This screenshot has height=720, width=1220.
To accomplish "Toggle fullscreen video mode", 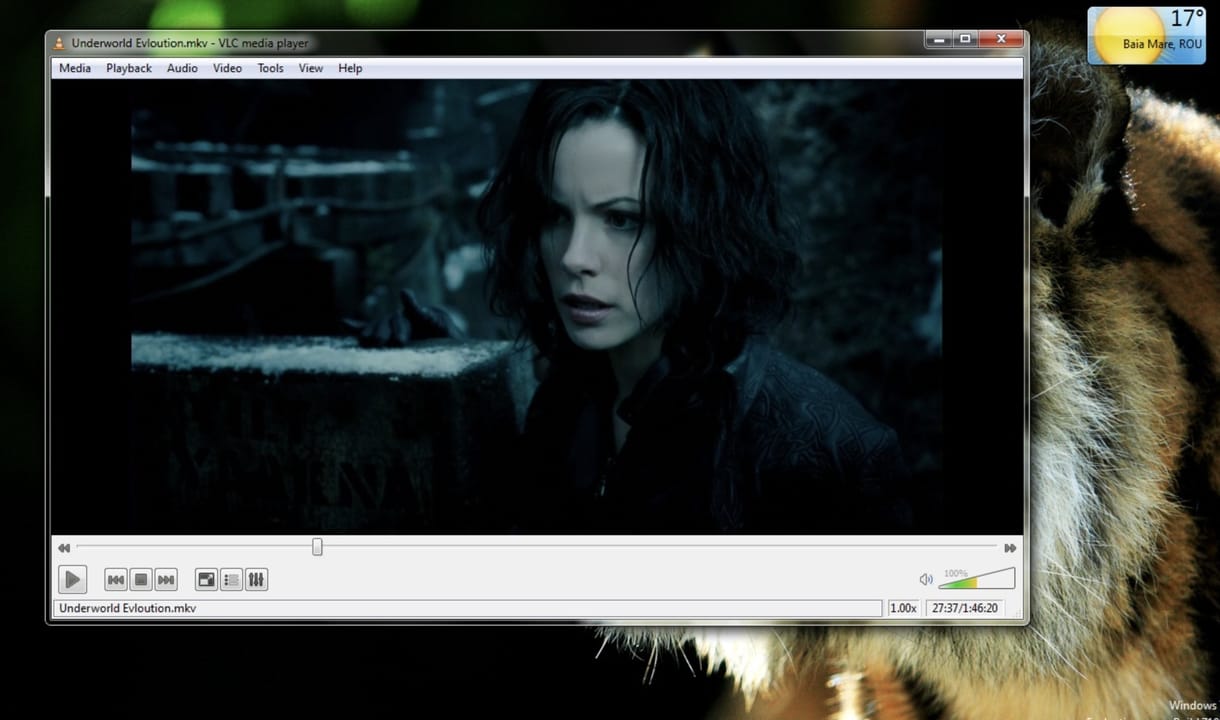I will [x=206, y=579].
